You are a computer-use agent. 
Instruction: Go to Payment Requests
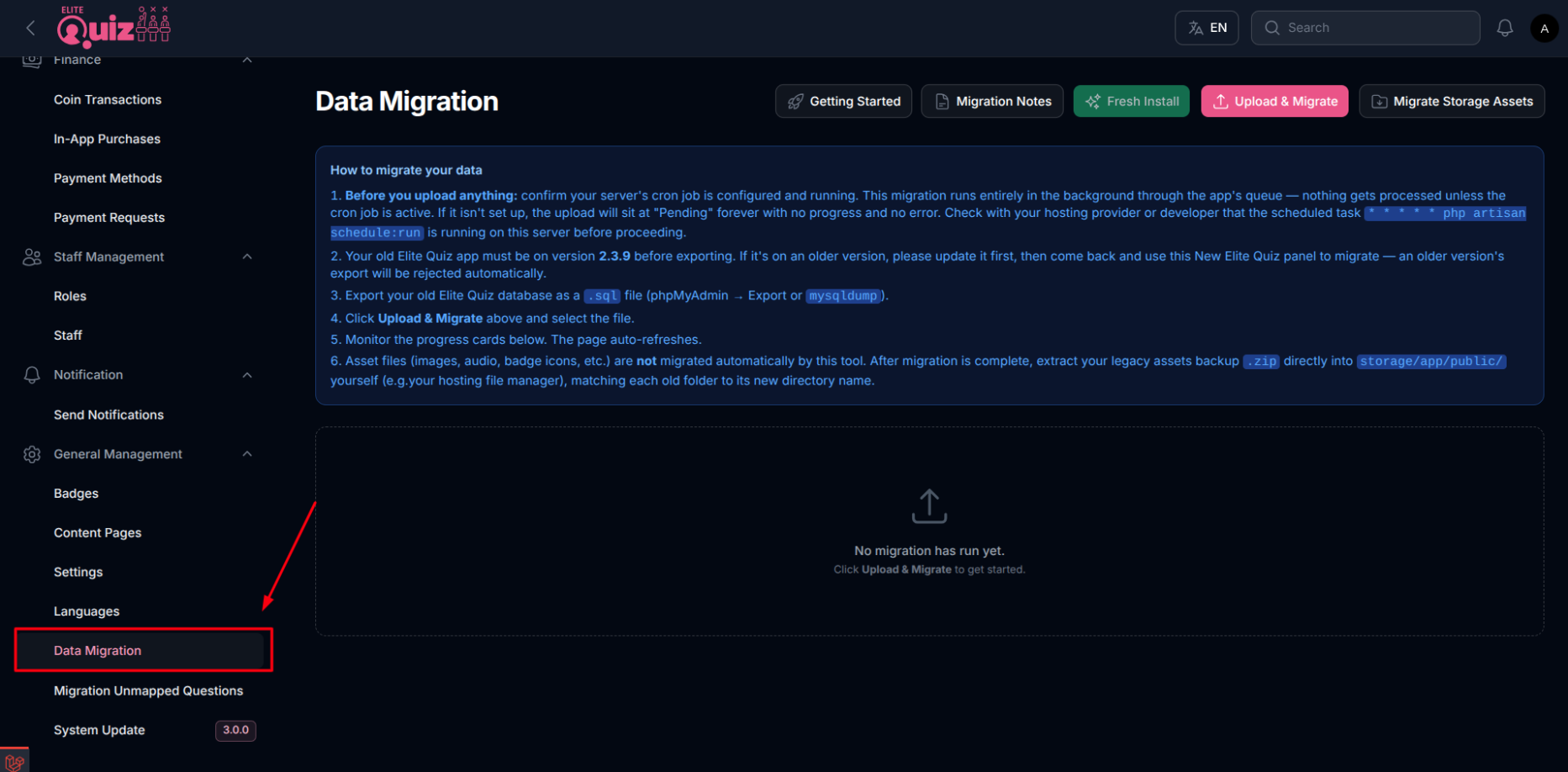[x=109, y=218]
